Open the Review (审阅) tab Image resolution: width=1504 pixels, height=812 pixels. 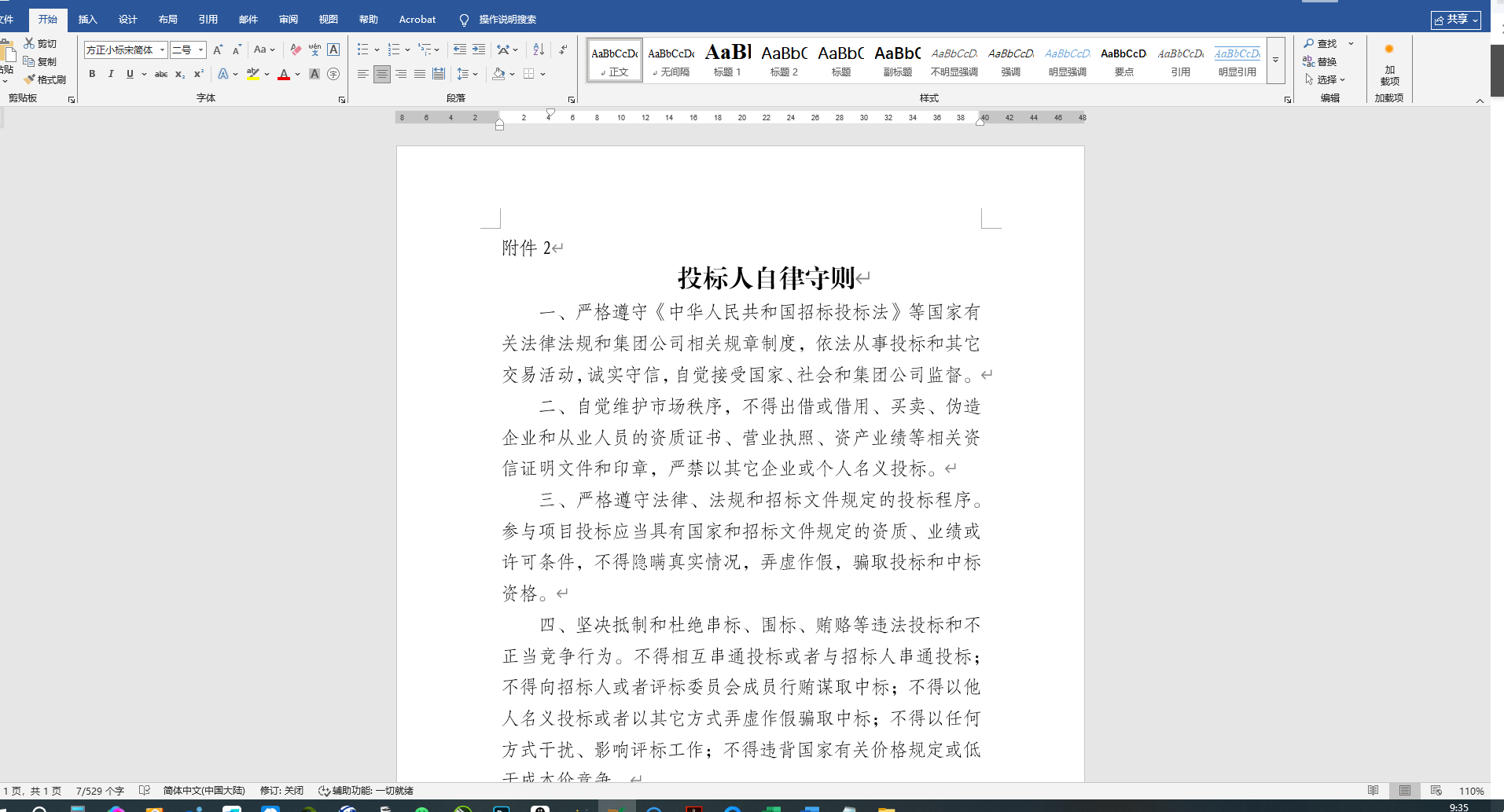[289, 20]
